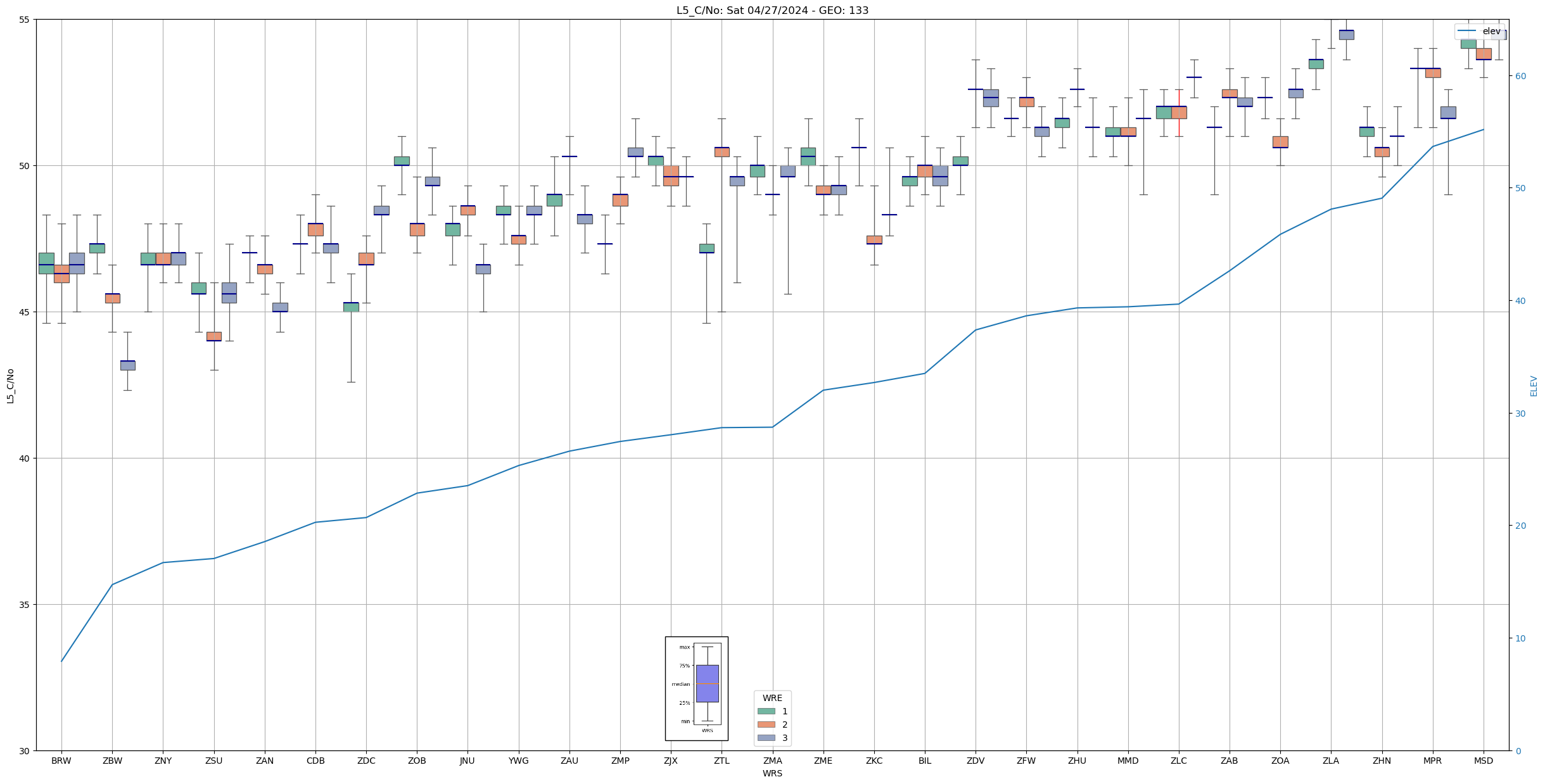1545x784 pixels.
Task: Click the 60 tick on right axis
Action: click(x=1520, y=76)
